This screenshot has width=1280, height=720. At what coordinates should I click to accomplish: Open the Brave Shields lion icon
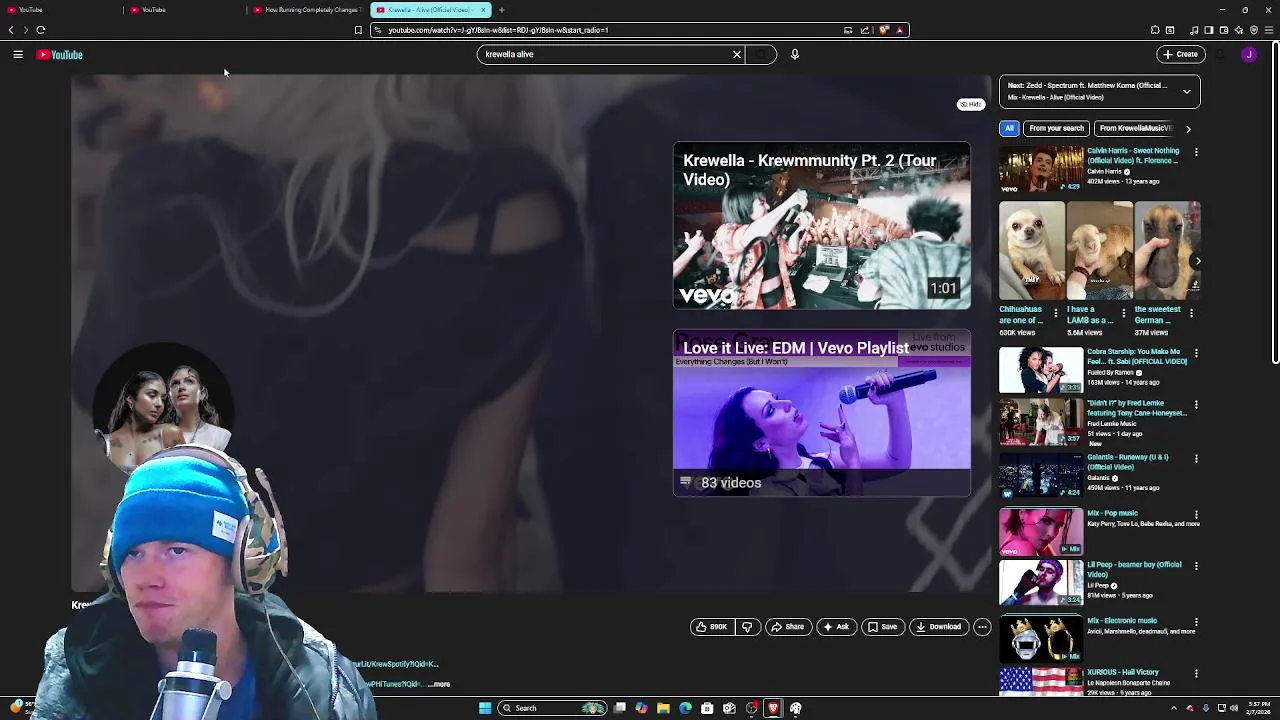884,30
